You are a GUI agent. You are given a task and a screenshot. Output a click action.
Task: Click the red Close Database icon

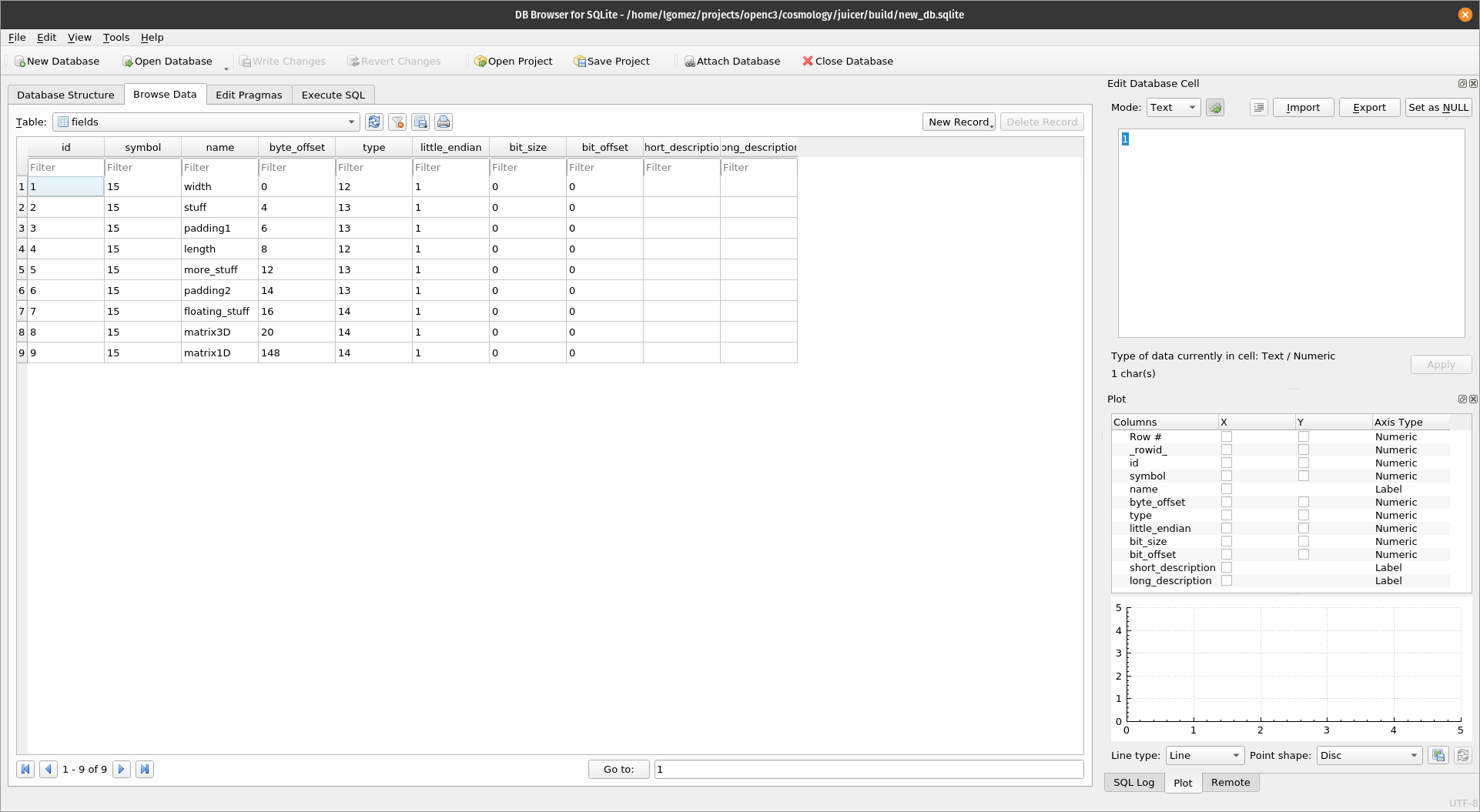click(808, 62)
